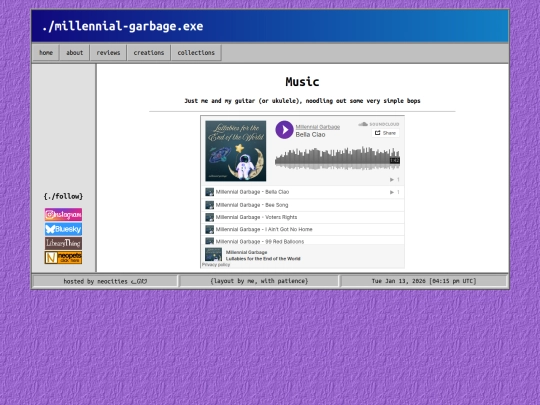This screenshot has width=540, height=405.
Task: Open the collections section
Action: 196,53
